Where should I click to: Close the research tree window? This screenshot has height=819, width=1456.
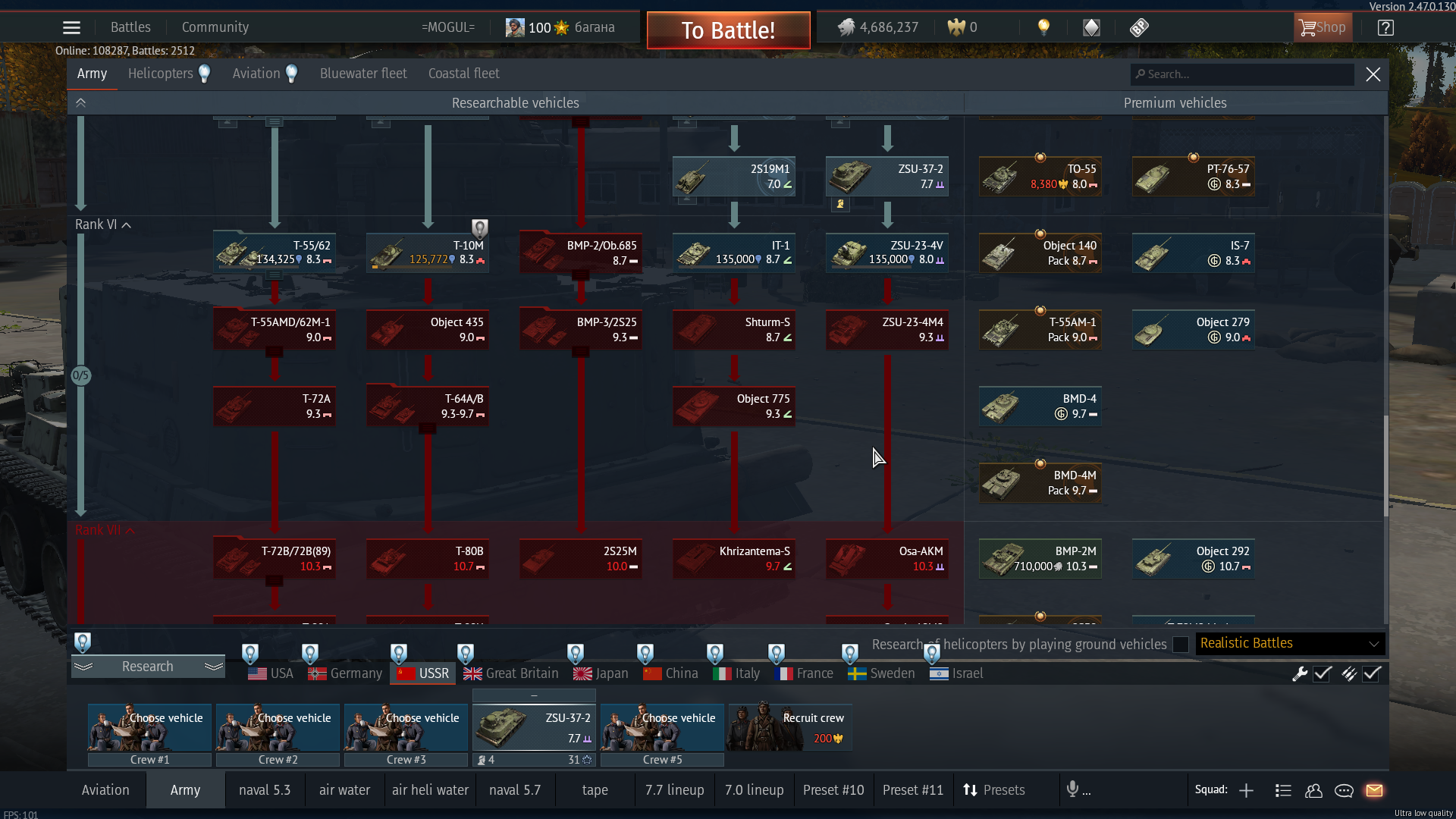click(1373, 74)
